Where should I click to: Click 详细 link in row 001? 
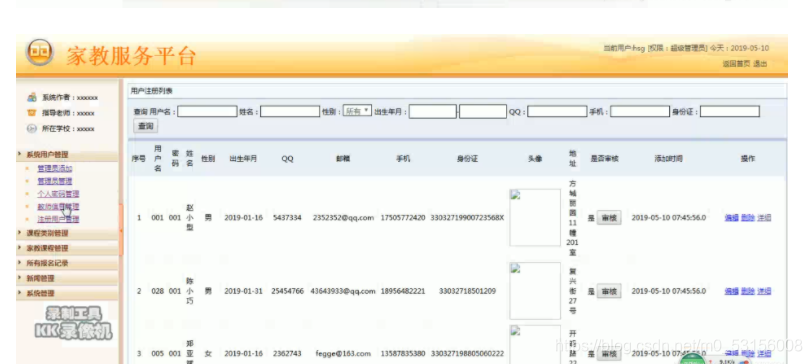coord(764,218)
